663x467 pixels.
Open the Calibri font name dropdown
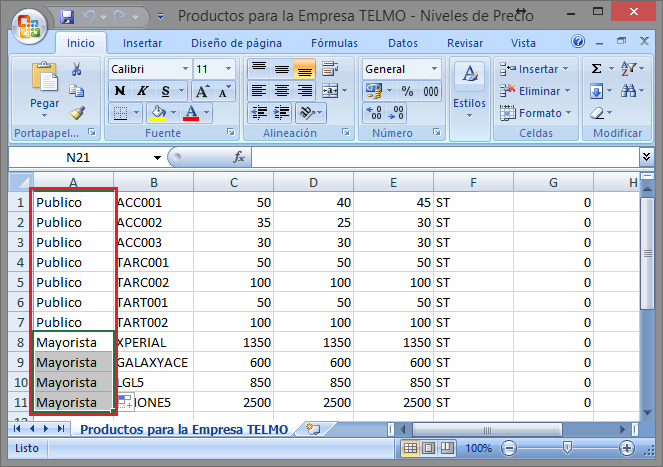click(x=185, y=69)
